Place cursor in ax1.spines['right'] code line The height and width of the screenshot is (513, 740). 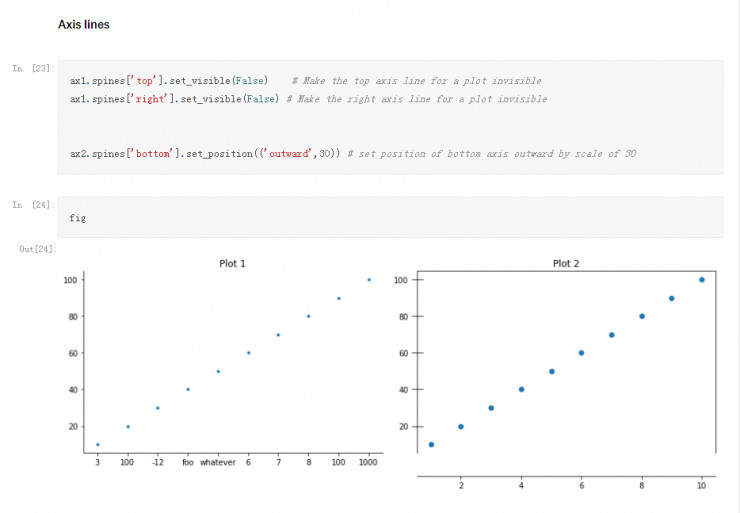pos(174,99)
